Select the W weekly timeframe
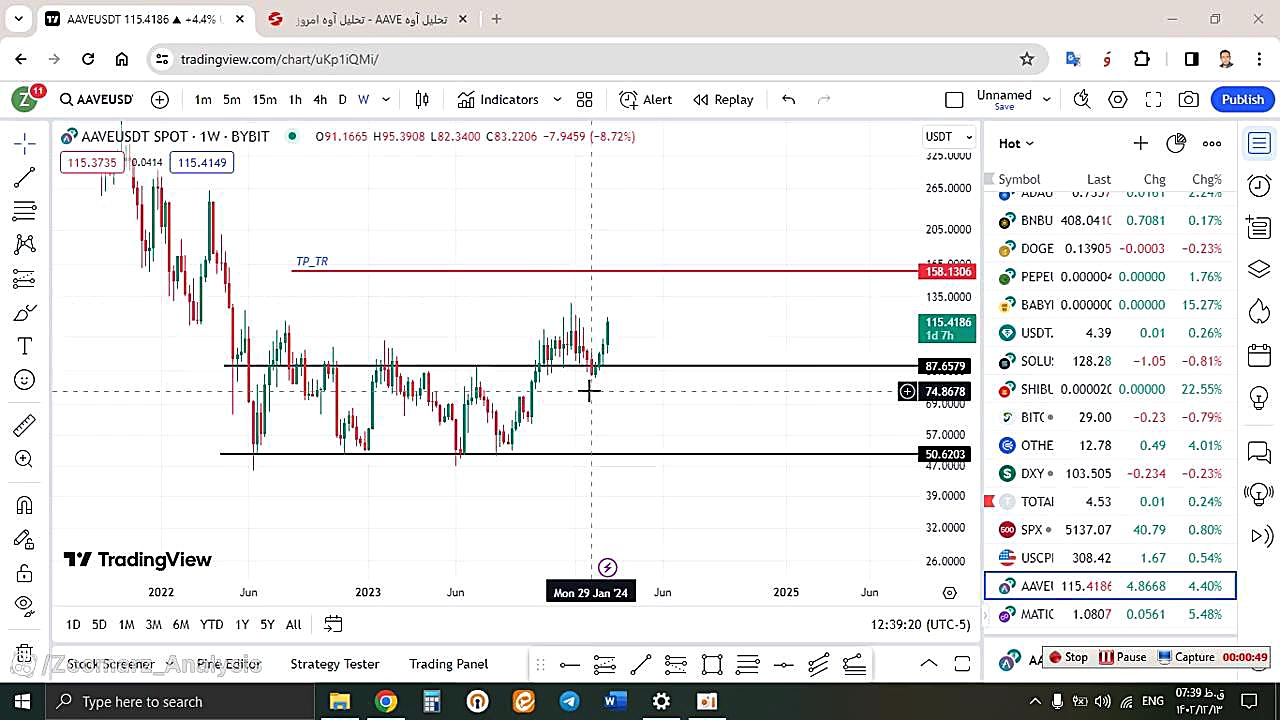This screenshot has height=720, width=1280. click(x=364, y=99)
